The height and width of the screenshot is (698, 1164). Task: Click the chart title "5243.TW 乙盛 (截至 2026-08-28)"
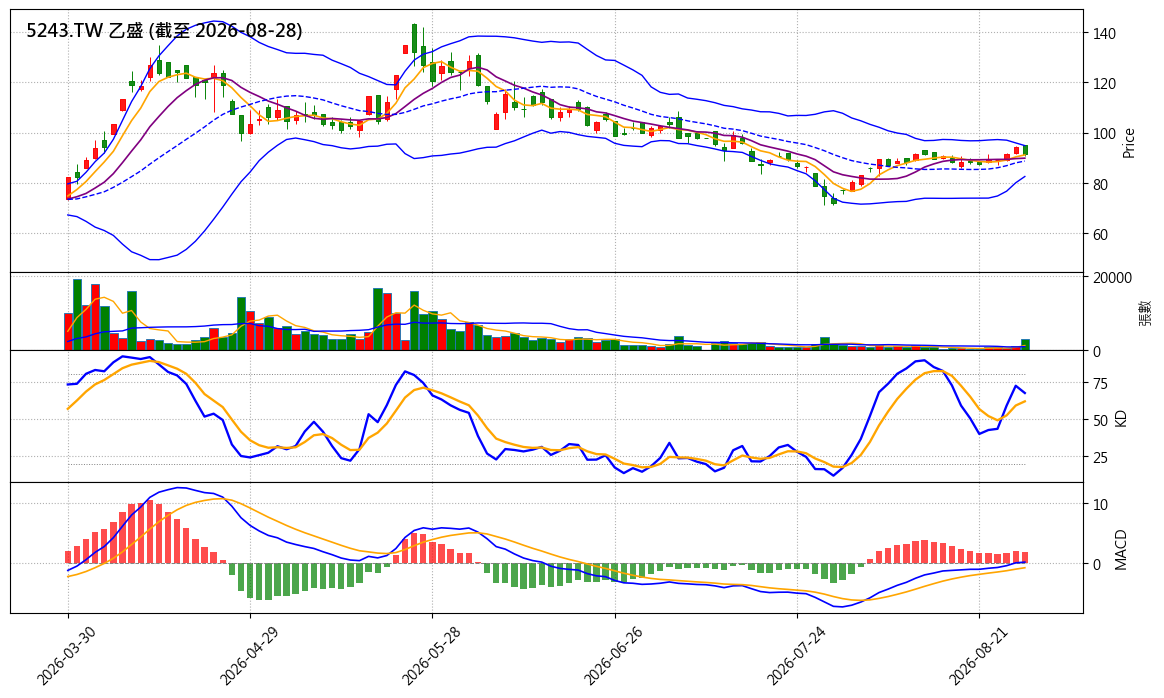point(164,30)
